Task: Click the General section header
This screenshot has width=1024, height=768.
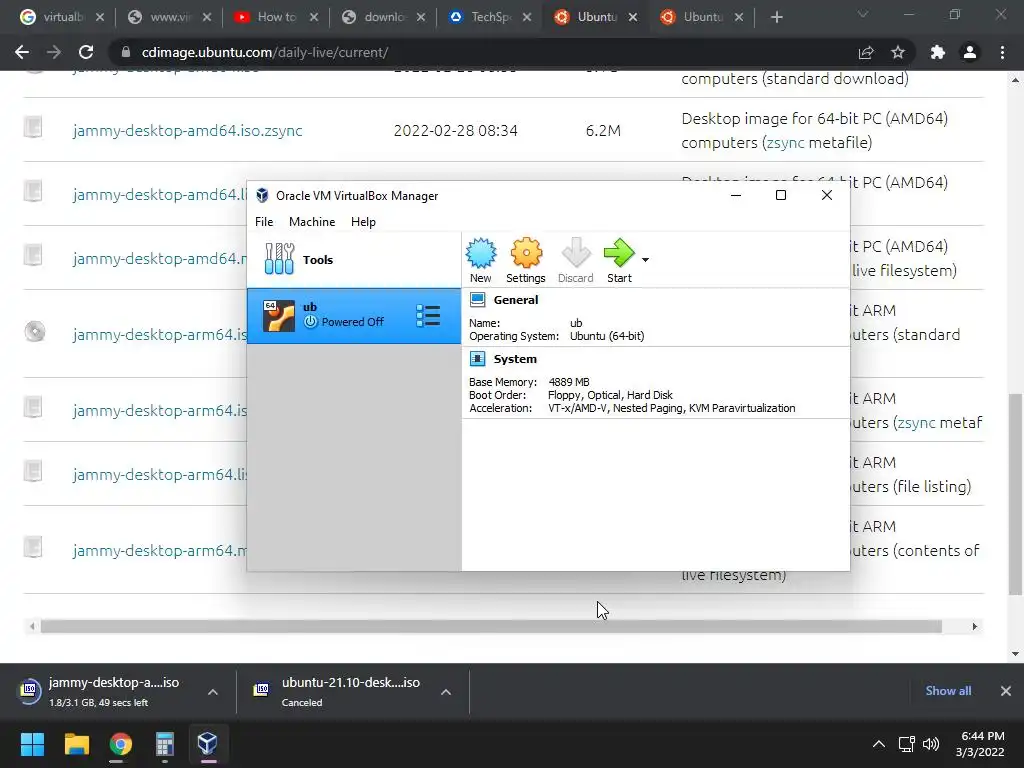Action: tap(516, 300)
